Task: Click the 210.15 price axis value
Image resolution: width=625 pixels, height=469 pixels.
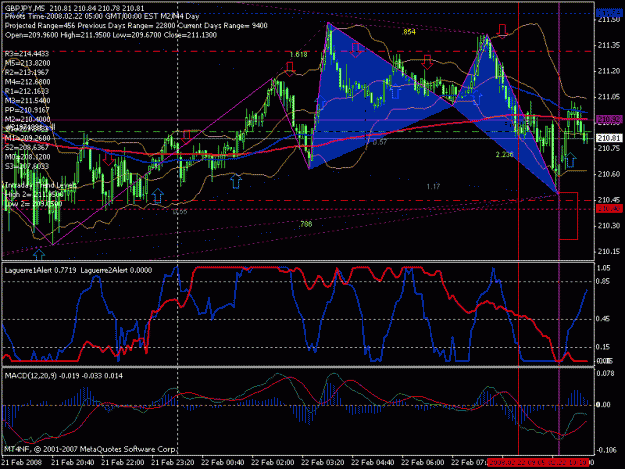Action: click(609, 251)
